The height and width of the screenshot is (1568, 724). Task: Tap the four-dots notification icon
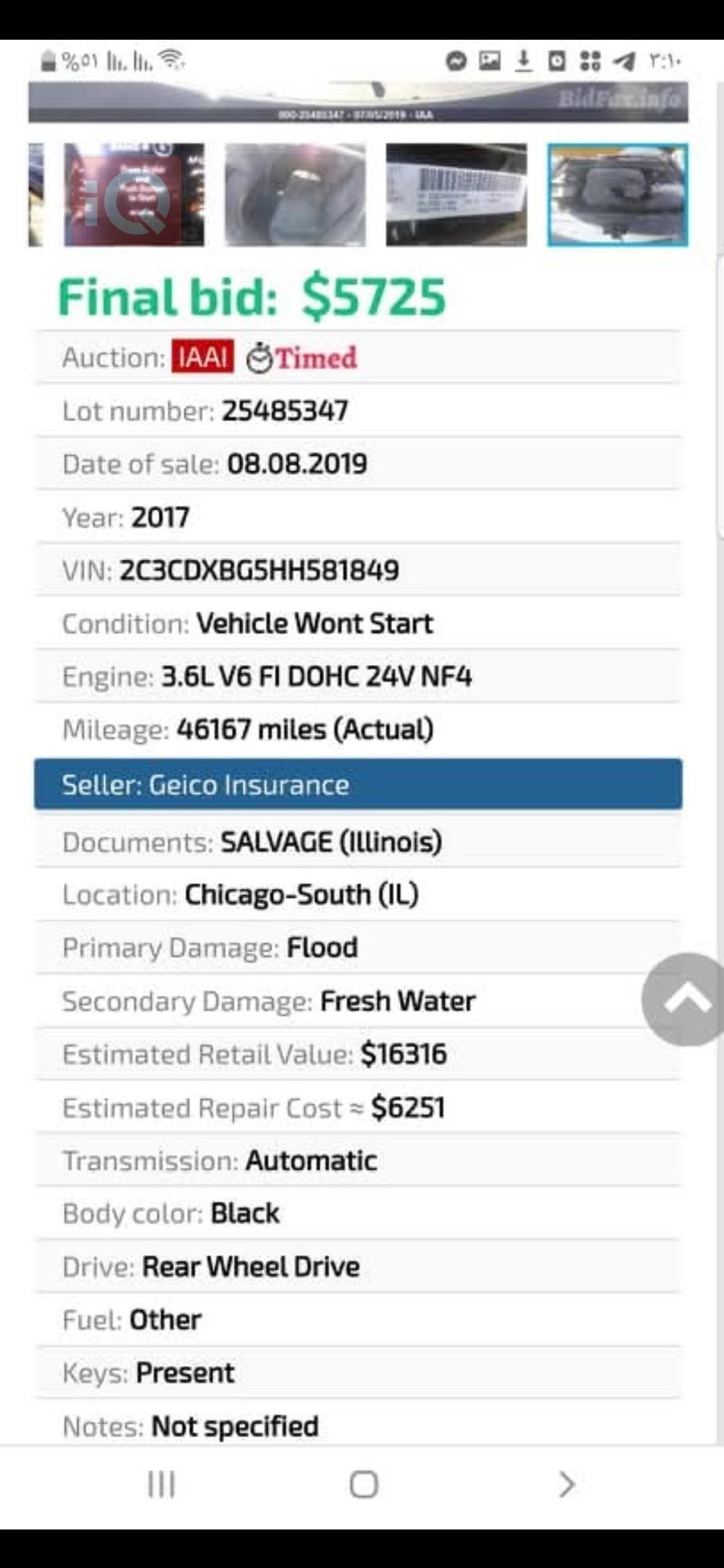(x=591, y=62)
